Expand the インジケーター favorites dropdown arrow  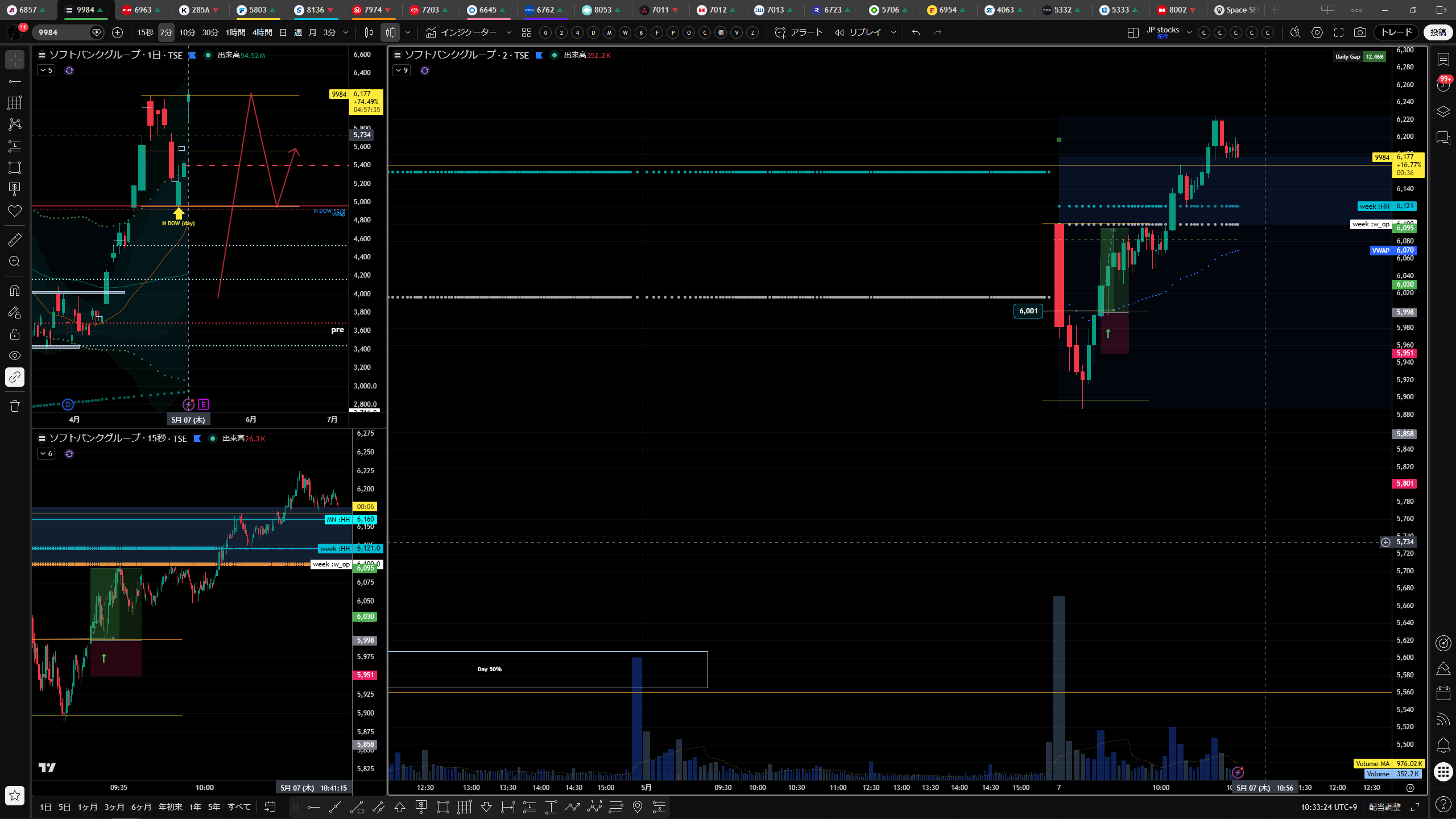click(x=509, y=32)
